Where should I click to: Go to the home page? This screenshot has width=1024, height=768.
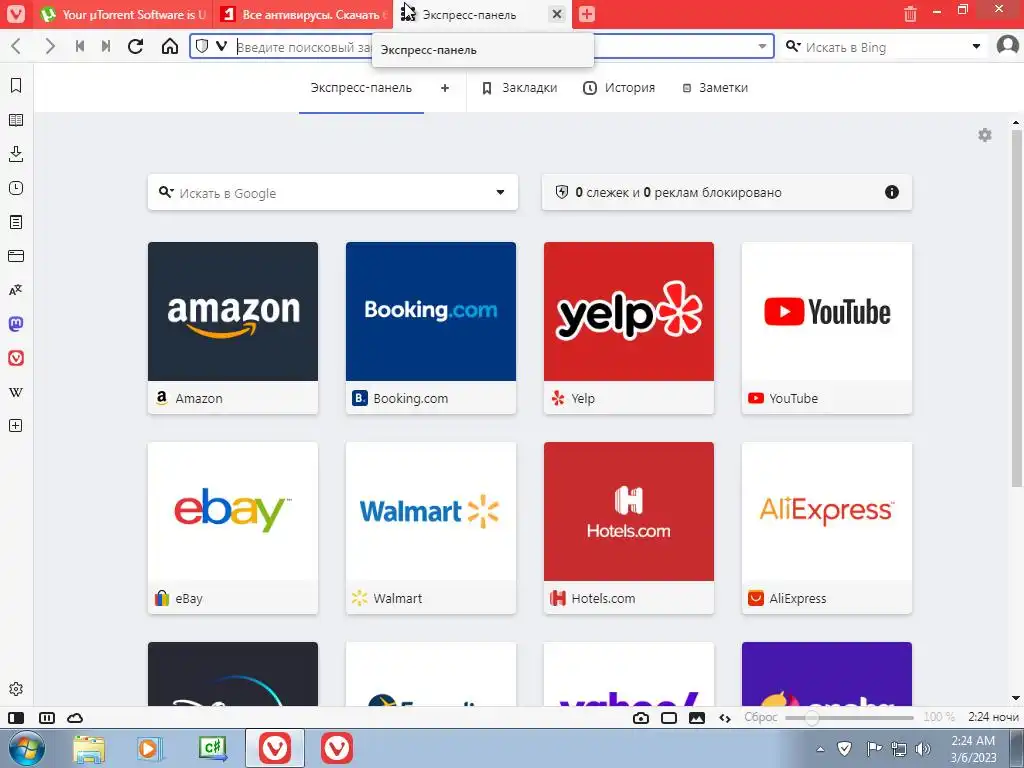(x=170, y=46)
